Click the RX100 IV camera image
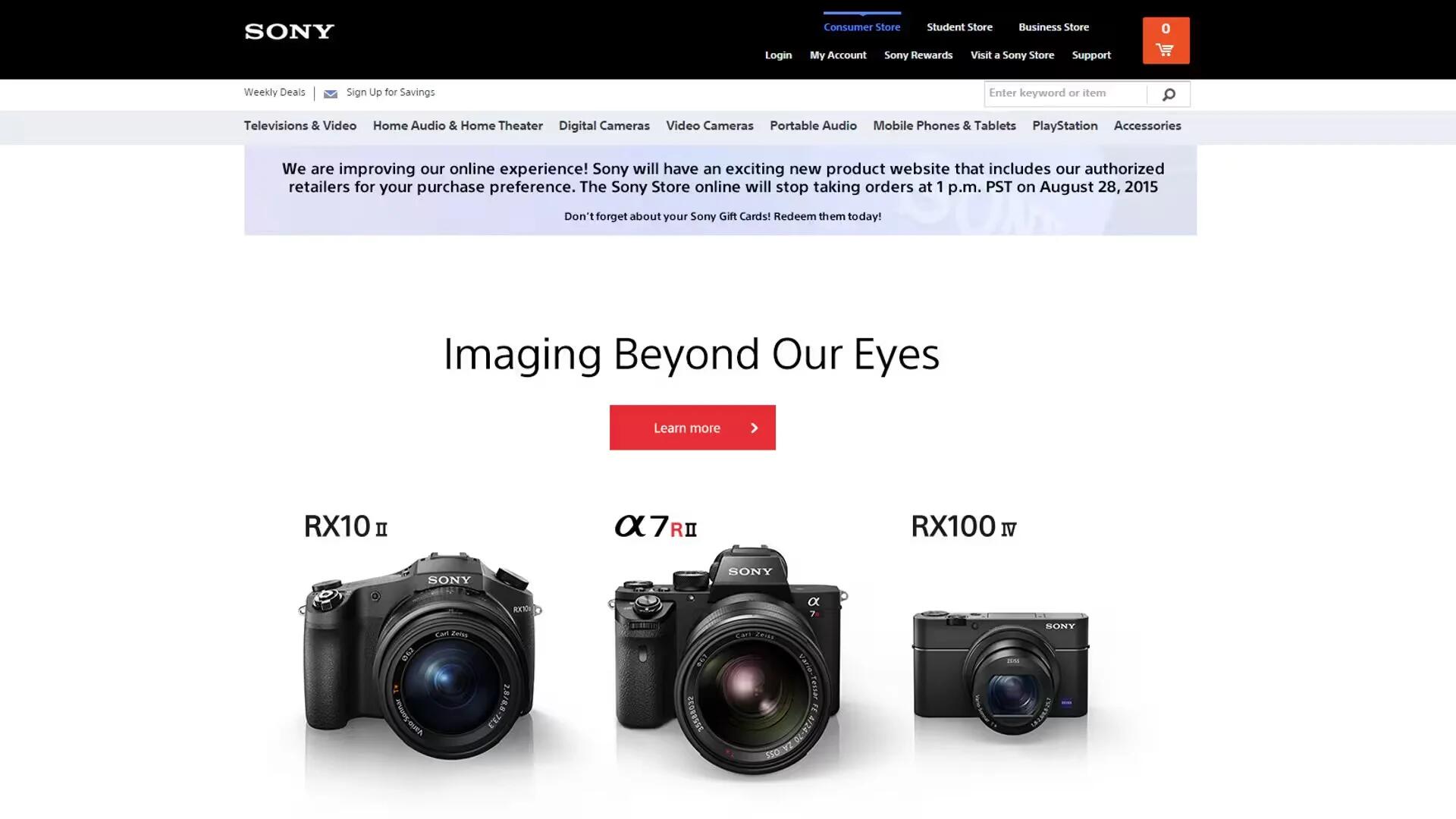Viewport: 1456px width, 819px height. [1001, 671]
